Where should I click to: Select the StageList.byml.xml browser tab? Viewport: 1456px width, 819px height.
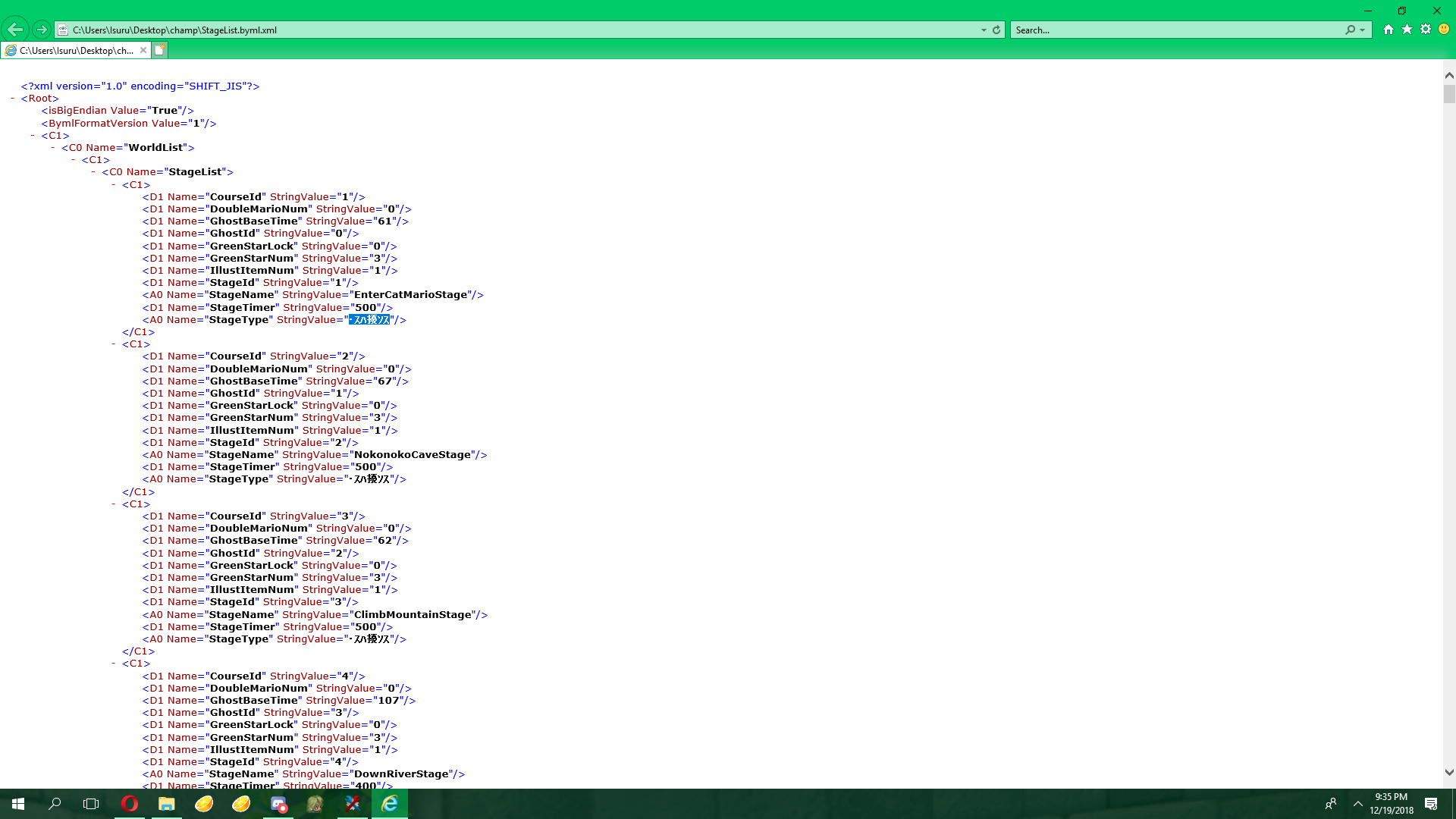pyautogui.click(x=74, y=50)
